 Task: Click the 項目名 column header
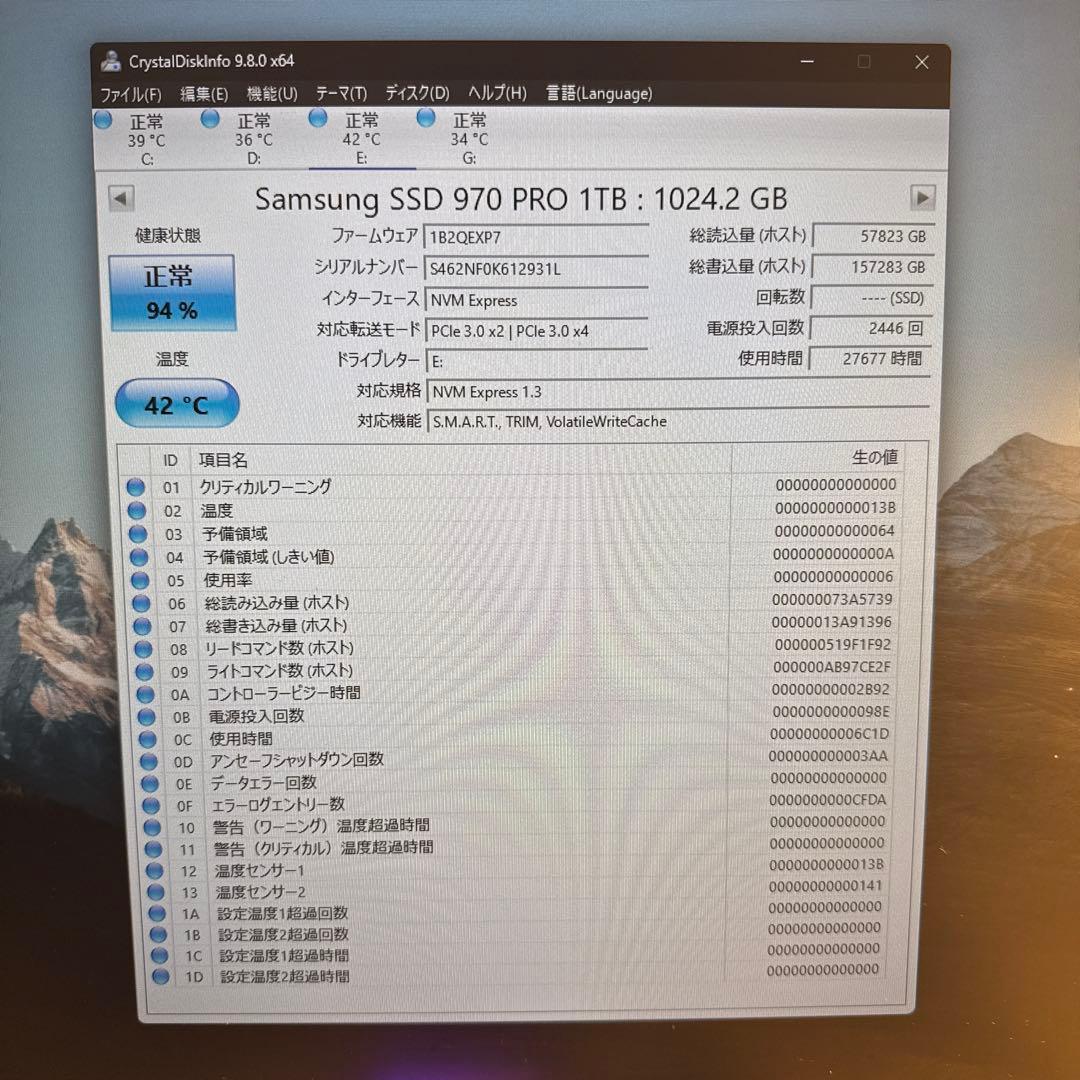pyautogui.click(x=460, y=459)
